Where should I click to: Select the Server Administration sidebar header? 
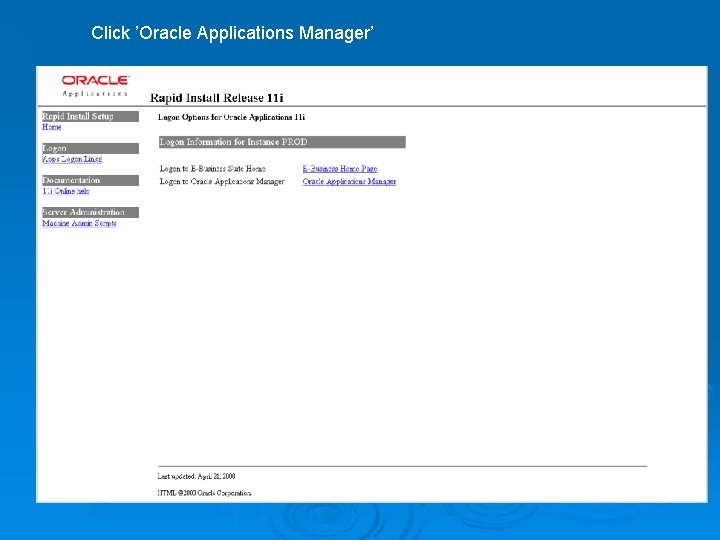click(x=90, y=212)
